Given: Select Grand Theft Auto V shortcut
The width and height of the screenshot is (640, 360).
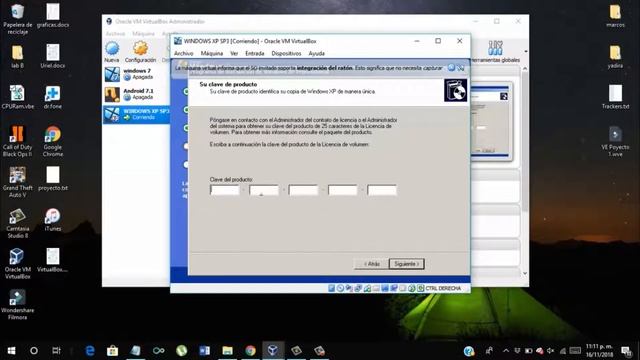Looking at the screenshot, I should [x=18, y=182].
